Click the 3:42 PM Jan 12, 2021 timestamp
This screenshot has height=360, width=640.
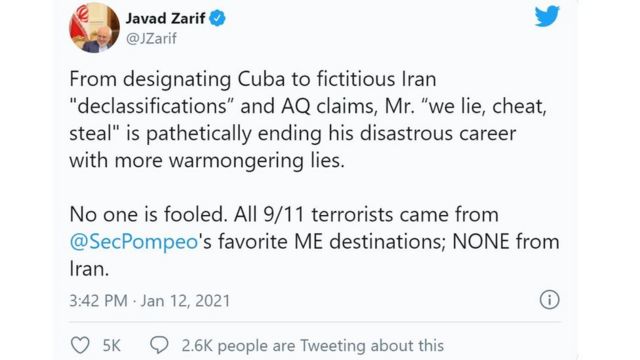pos(149,301)
